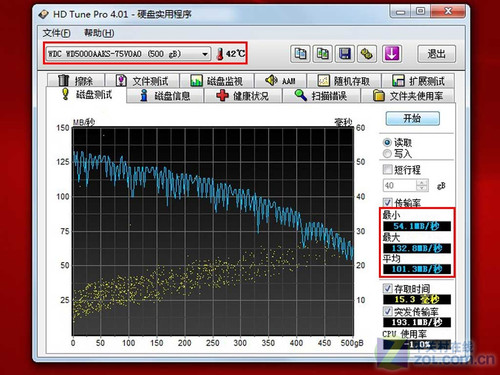Enable the 短行程 short stroke checkbox

point(387,170)
